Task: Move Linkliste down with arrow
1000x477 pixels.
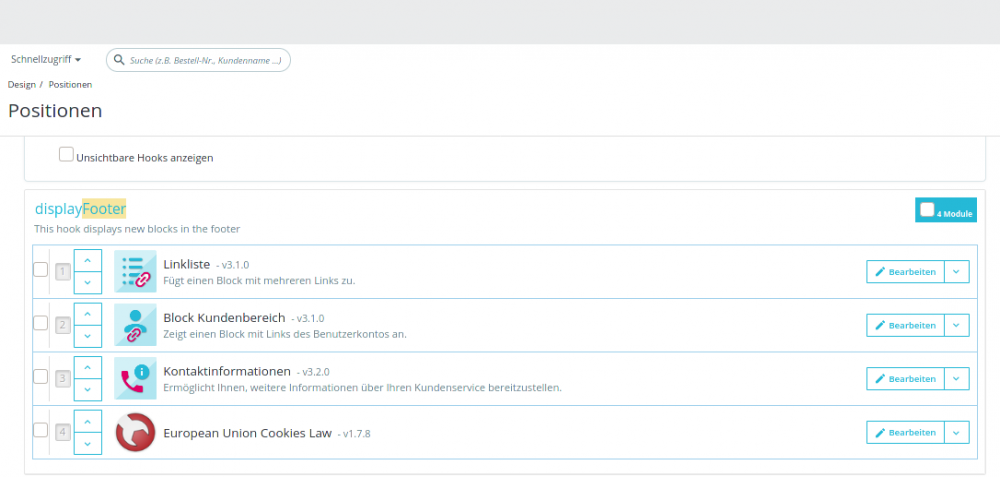Action: [88, 283]
